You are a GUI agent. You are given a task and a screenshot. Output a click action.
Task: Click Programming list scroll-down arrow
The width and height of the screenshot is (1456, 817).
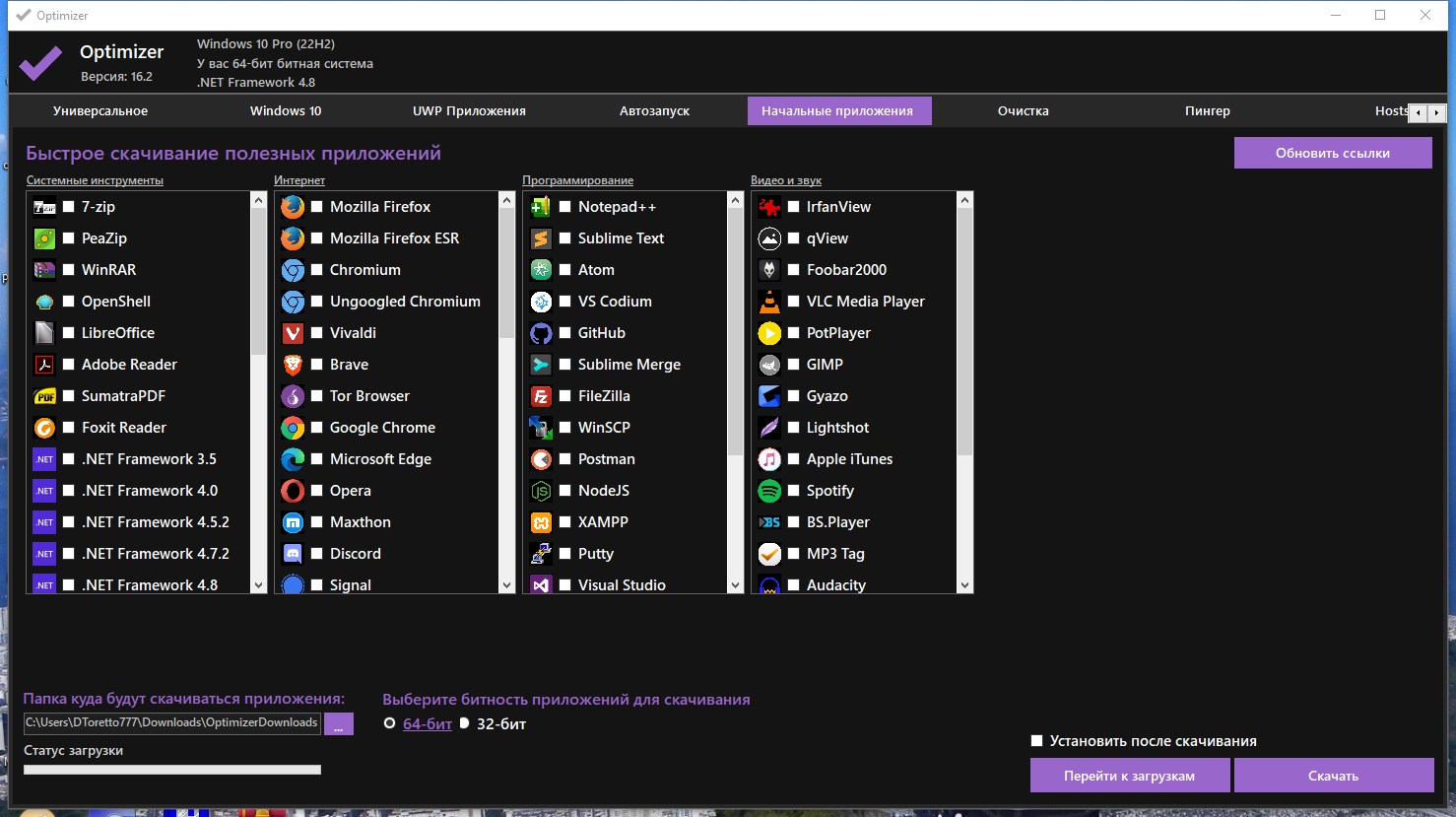736,585
